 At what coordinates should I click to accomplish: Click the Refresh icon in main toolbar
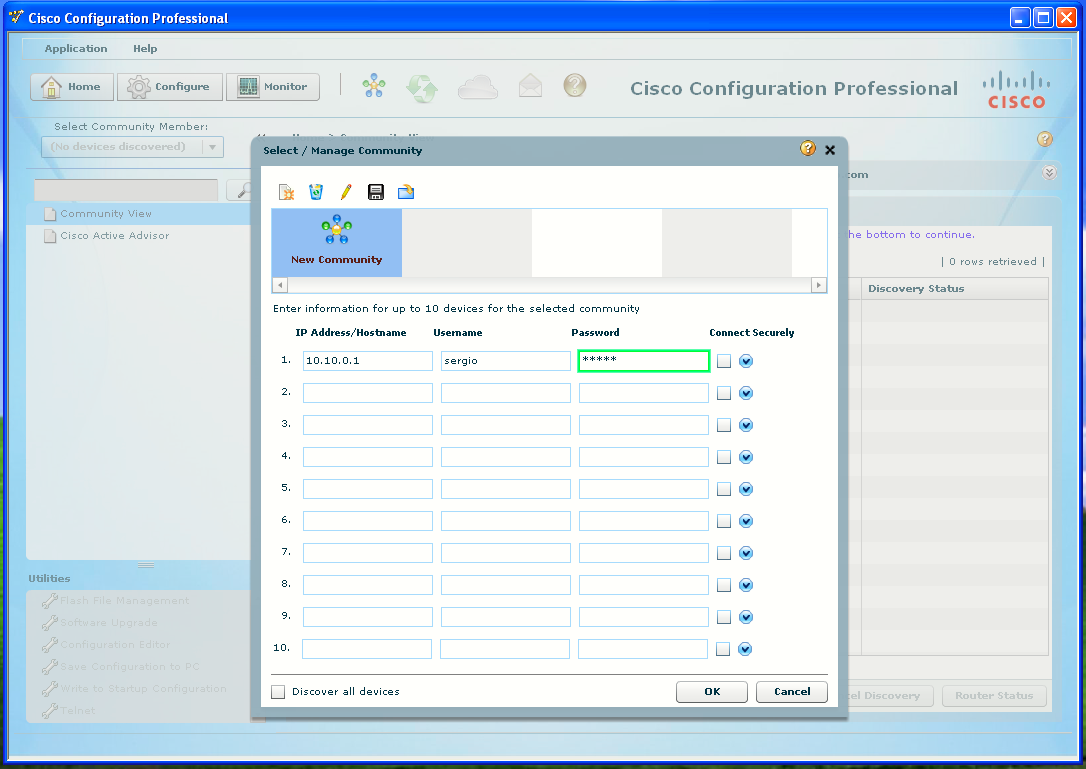tap(422, 88)
